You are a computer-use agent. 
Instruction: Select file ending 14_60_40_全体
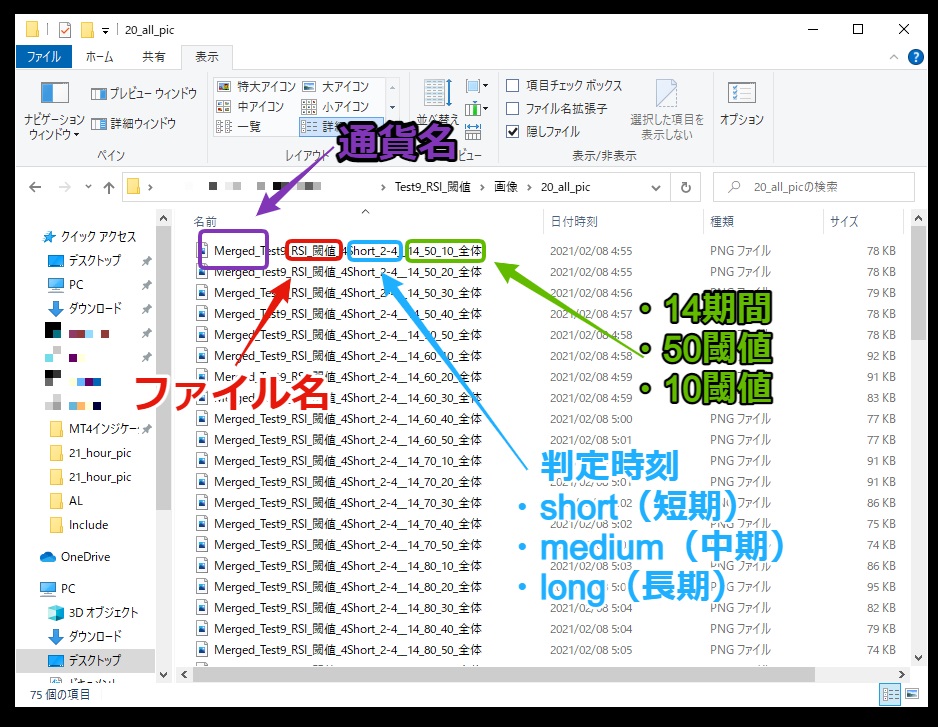point(348,419)
